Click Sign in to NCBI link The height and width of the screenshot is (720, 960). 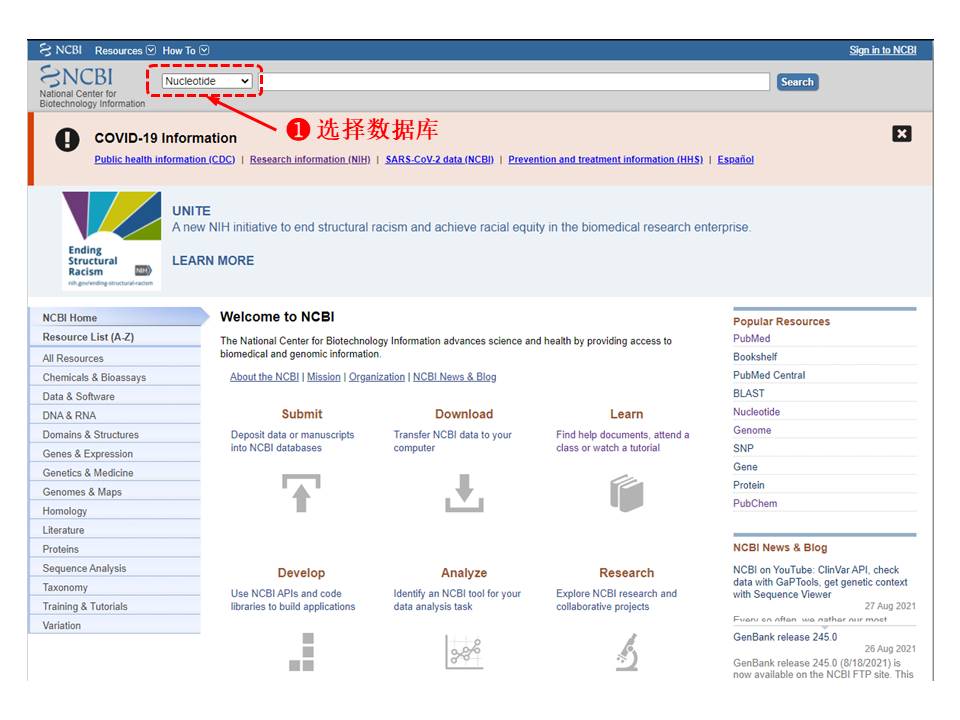[882, 50]
